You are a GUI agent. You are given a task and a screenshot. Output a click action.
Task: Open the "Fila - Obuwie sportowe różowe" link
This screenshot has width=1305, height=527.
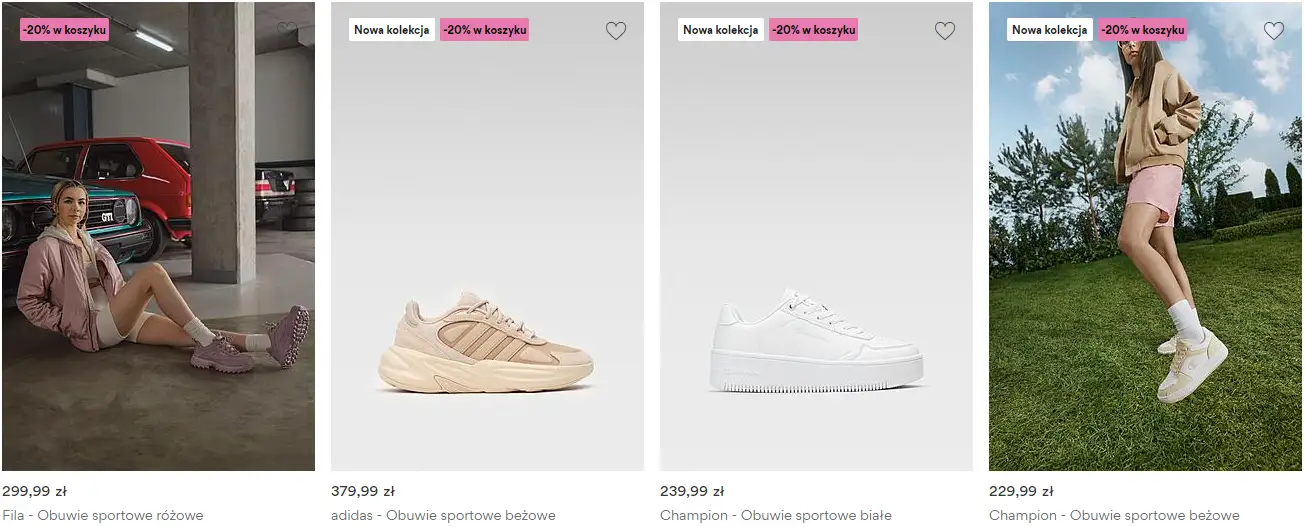(x=103, y=516)
